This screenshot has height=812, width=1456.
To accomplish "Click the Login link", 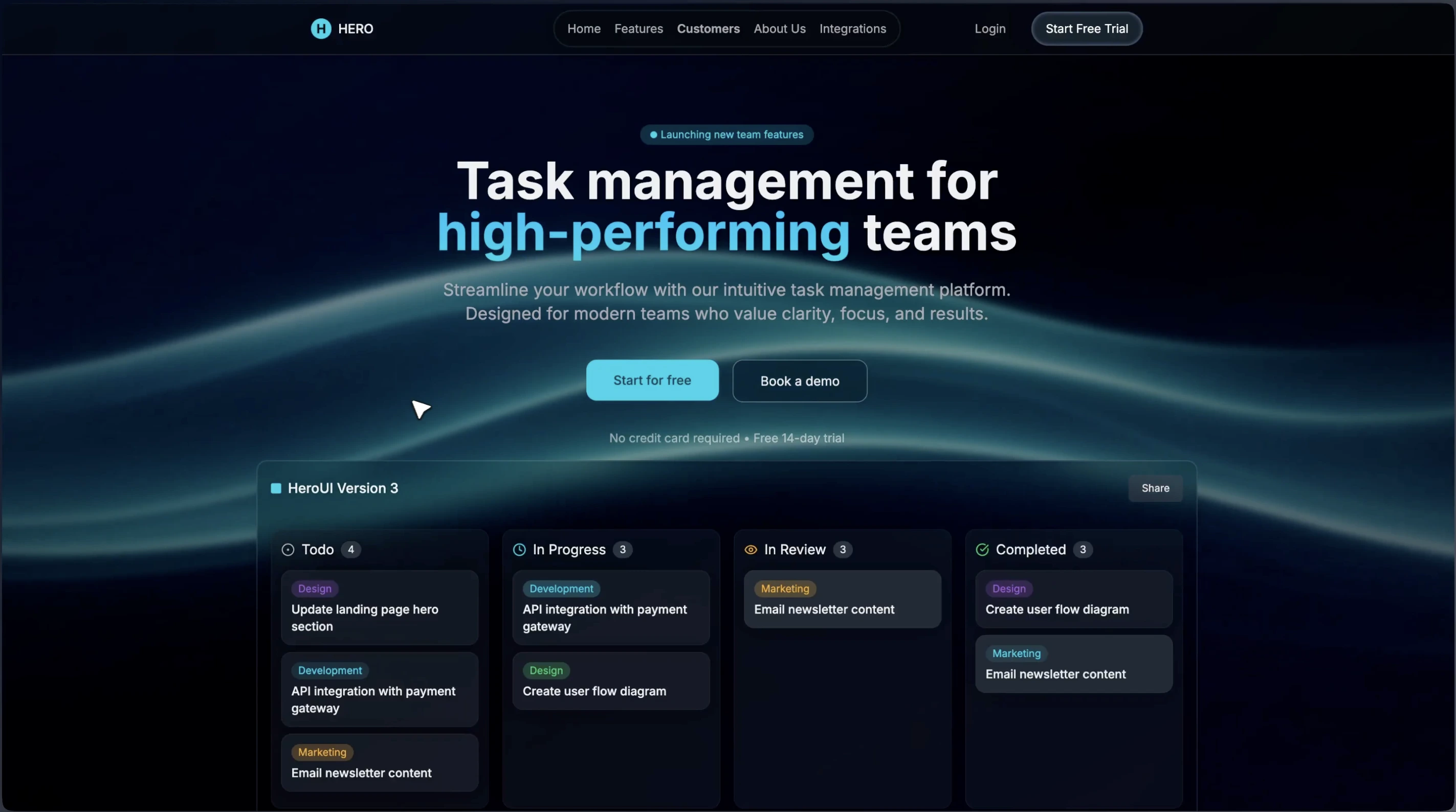I will pyautogui.click(x=990, y=29).
